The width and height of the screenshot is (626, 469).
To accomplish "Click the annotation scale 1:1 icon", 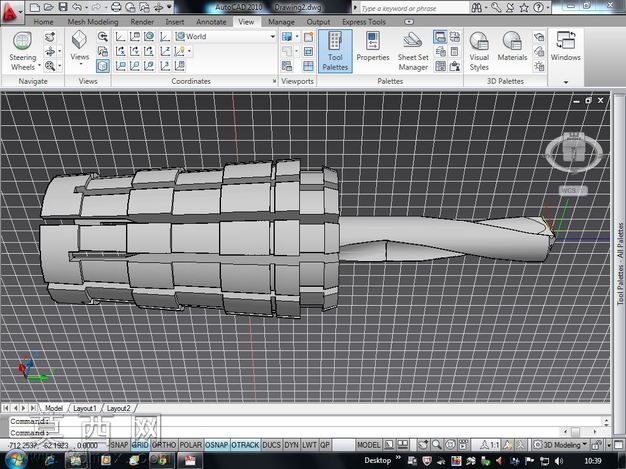I will pos(489,445).
